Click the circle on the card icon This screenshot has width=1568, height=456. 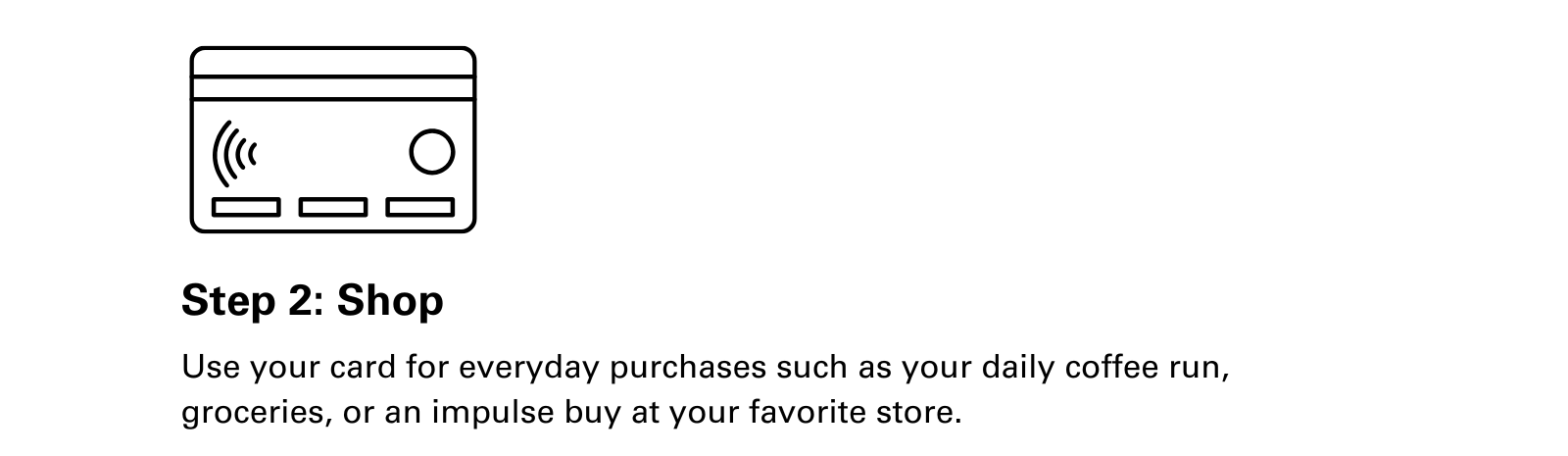tap(431, 152)
